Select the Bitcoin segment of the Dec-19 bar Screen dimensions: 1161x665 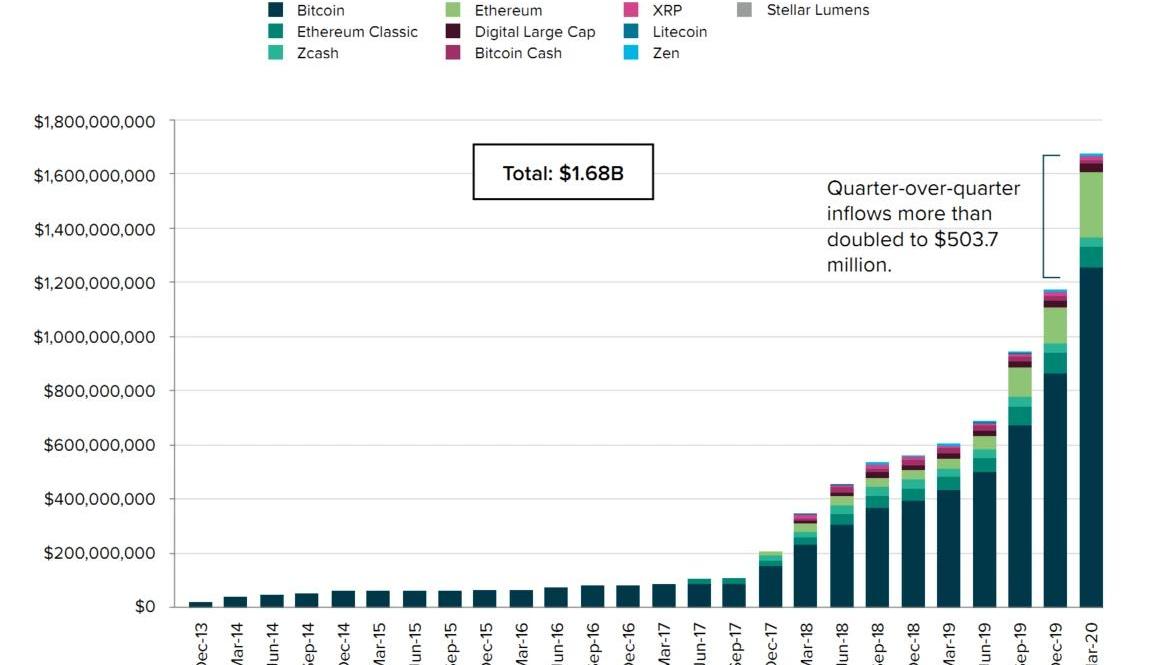[x=1055, y=490]
